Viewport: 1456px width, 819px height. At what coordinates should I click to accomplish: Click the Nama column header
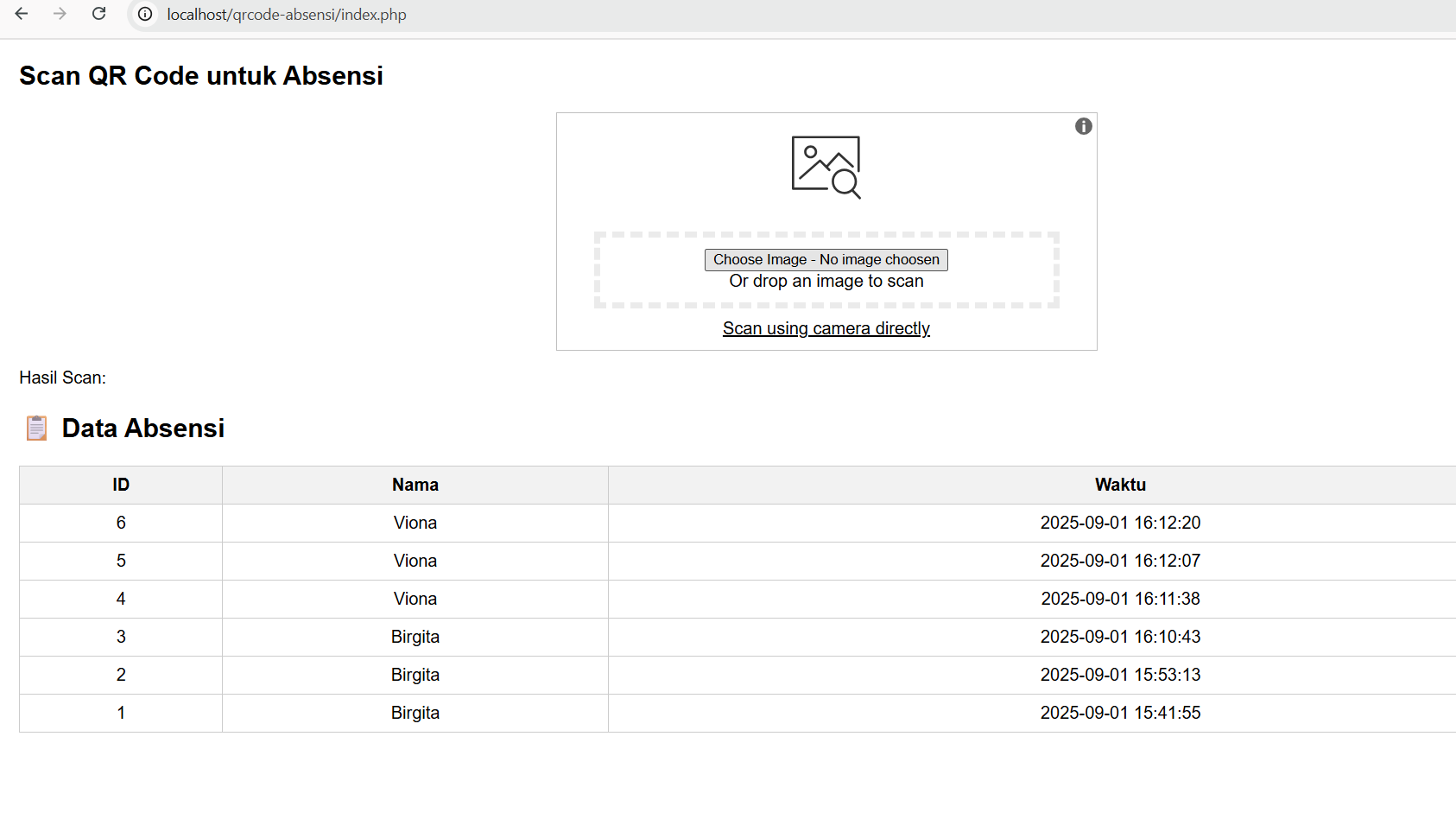click(415, 485)
